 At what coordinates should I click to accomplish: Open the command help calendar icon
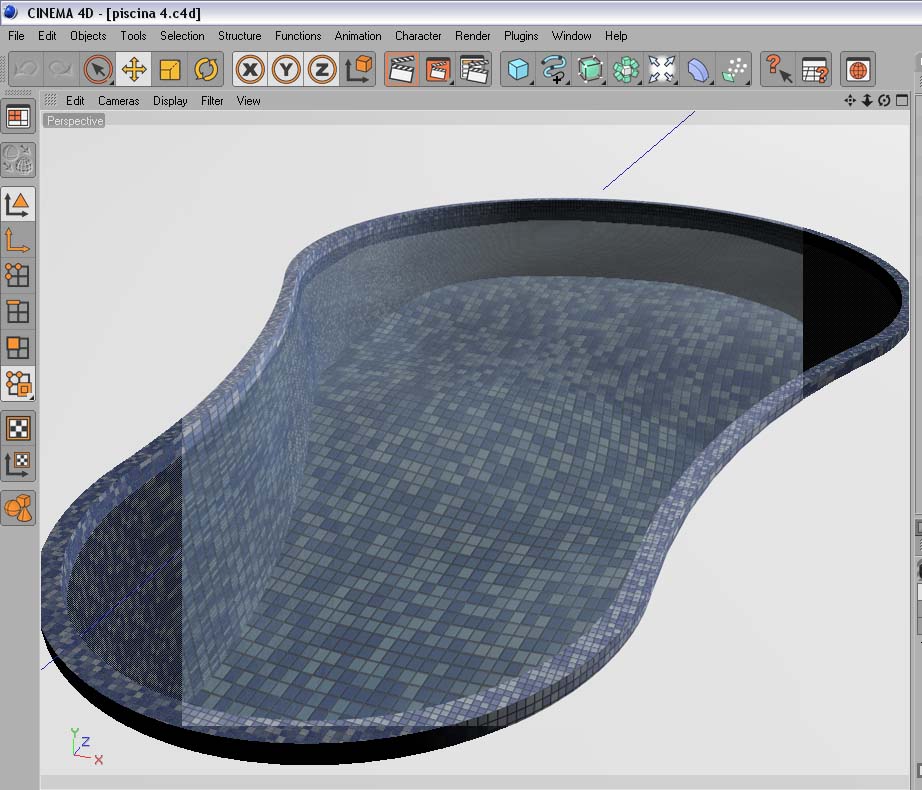pyautogui.click(x=814, y=70)
